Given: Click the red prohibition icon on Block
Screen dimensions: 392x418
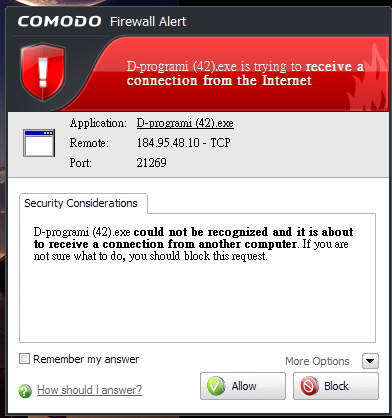Looking at the screenshot, I should [x=309, y=386].
